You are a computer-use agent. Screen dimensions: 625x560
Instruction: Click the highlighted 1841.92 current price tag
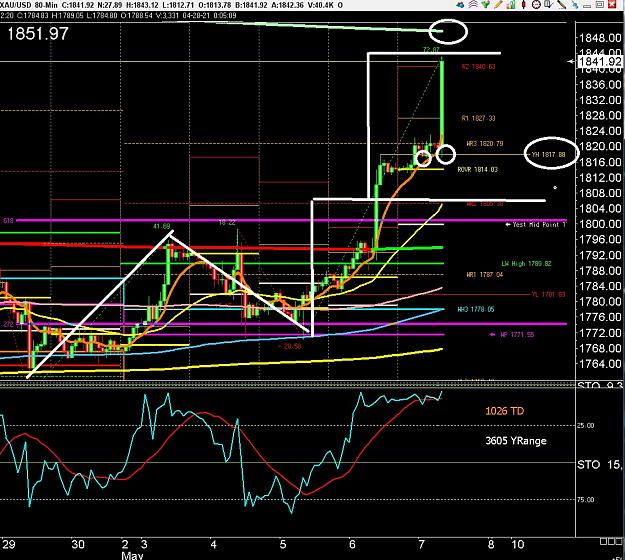click(601, 62)
